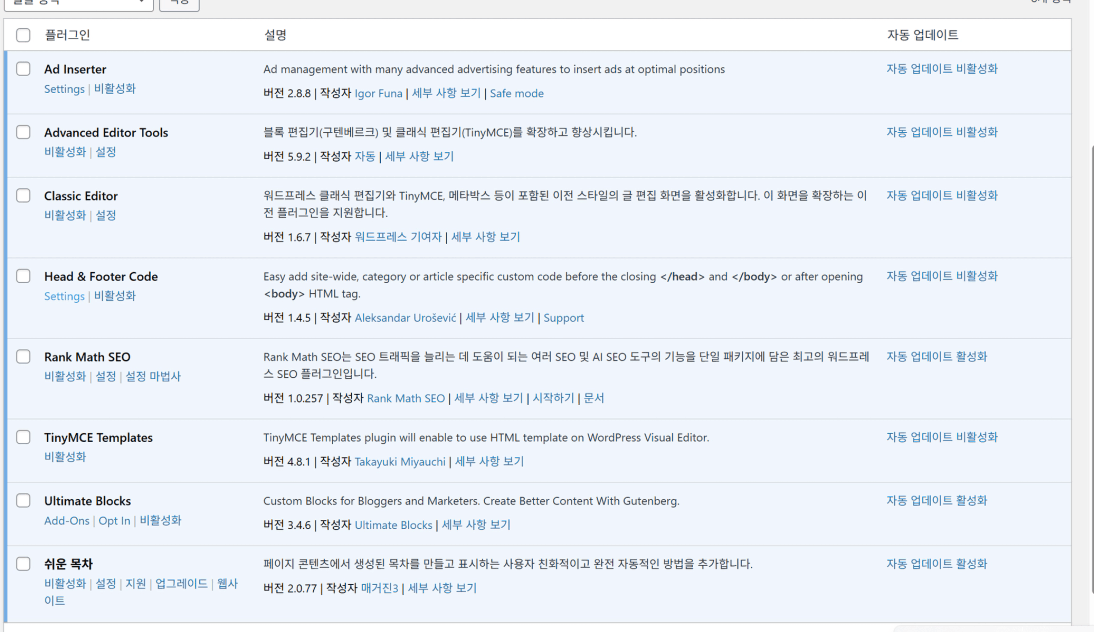Open Advanced Editor Tools 설정 link
Viewport: 1094px width, 632px height.
click(x=106, y=152)
